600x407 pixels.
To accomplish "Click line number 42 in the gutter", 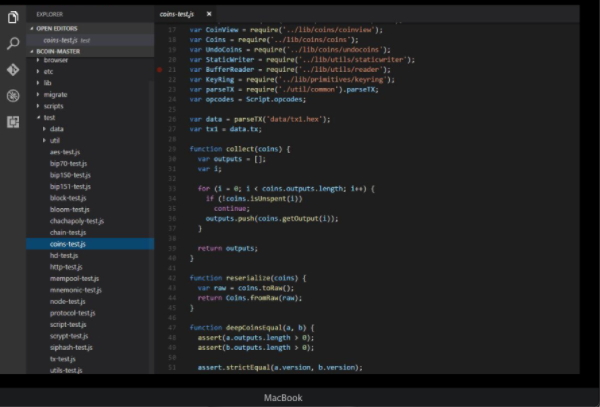I will point(172,278).
